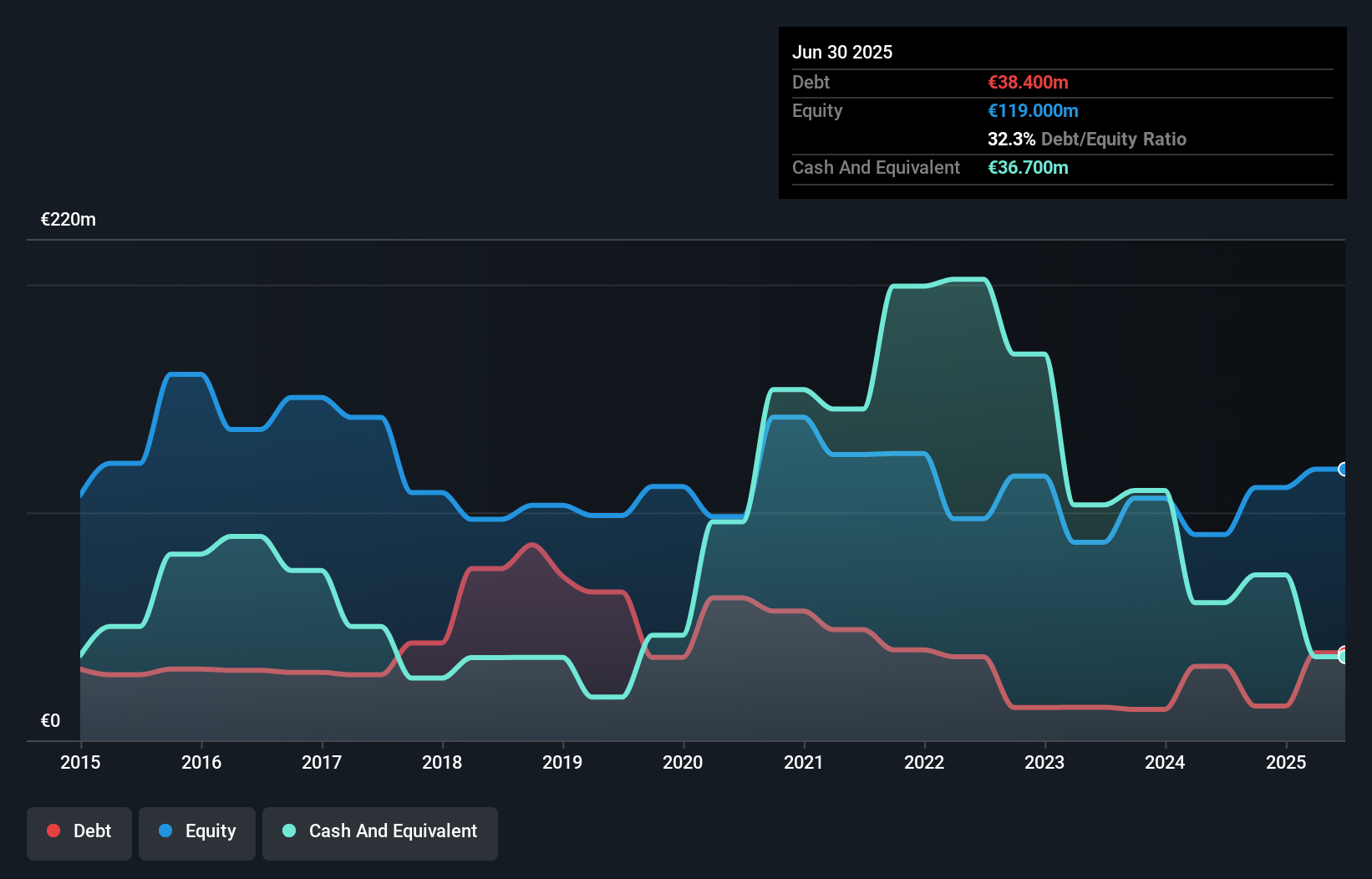The width and height of the screenshot is (1372, 879).
Task: Select the 2020 year label
Action: click(x=683, y=762)
